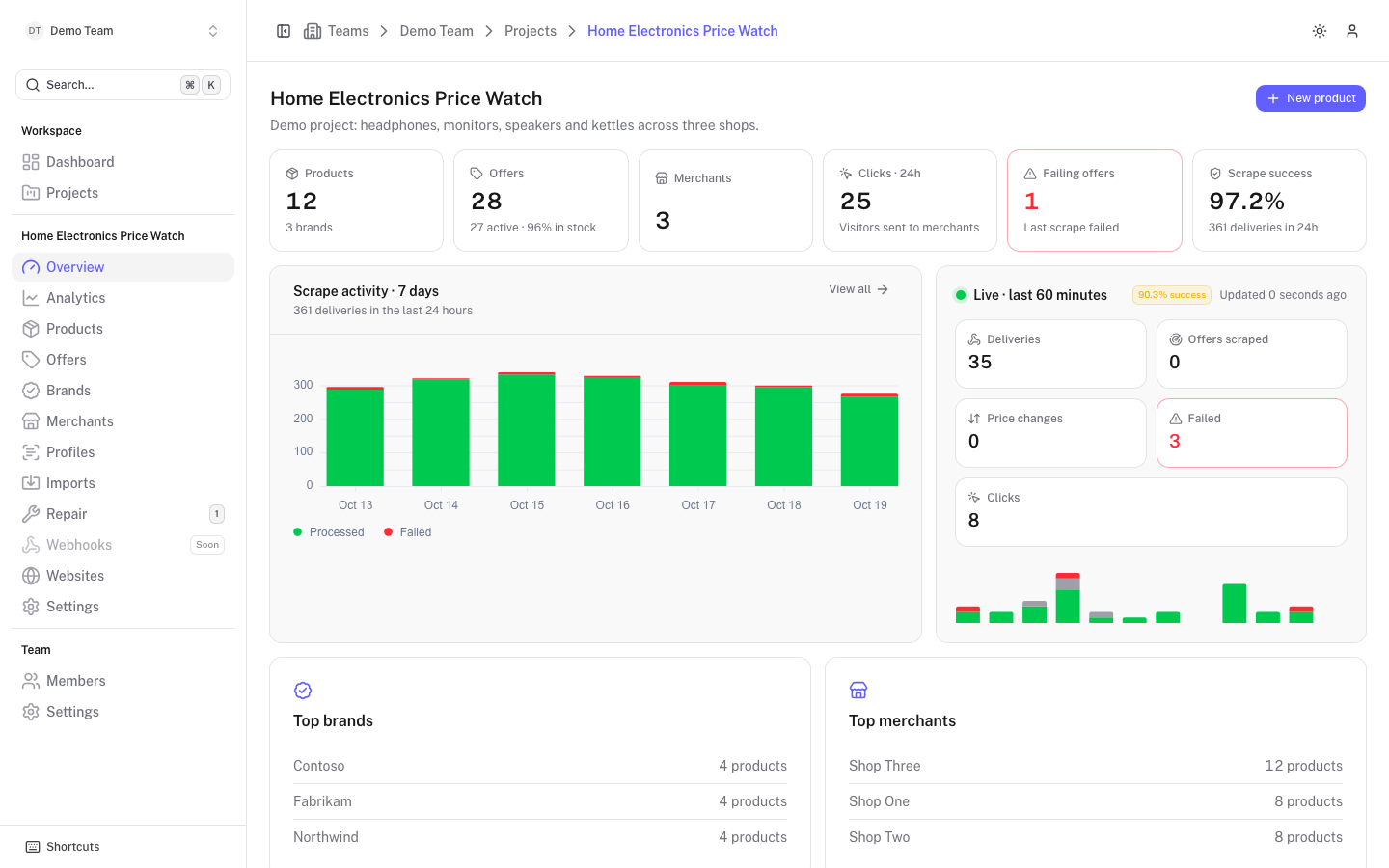Click the Fabrikam brand row
The height and width of the screenshot is (868, 1389).
pyautogui.click(x=540, y=801)
